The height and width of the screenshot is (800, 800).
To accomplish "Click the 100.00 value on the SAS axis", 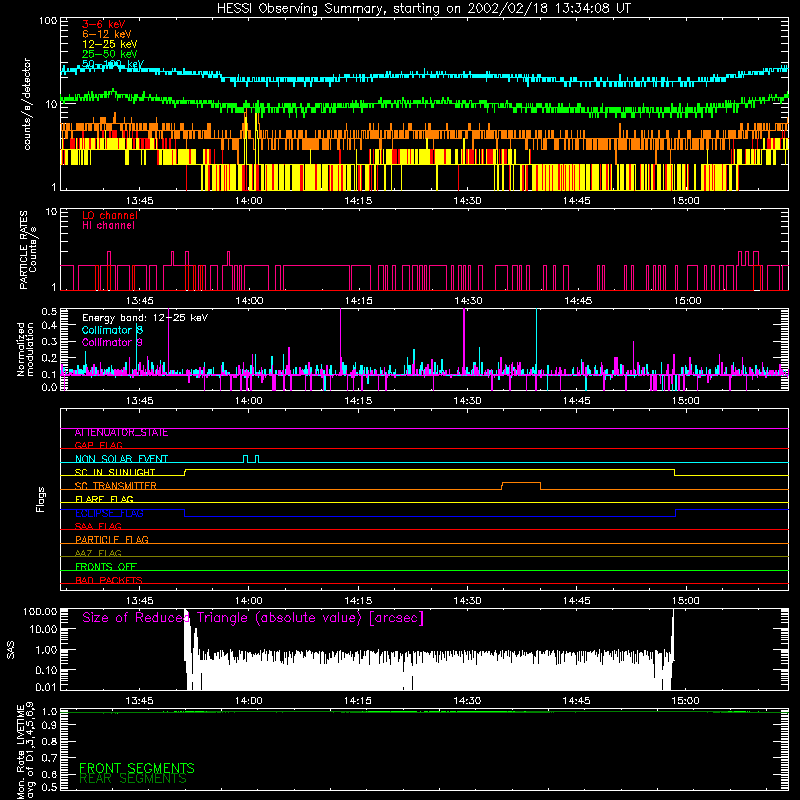I will coord(40,611).
